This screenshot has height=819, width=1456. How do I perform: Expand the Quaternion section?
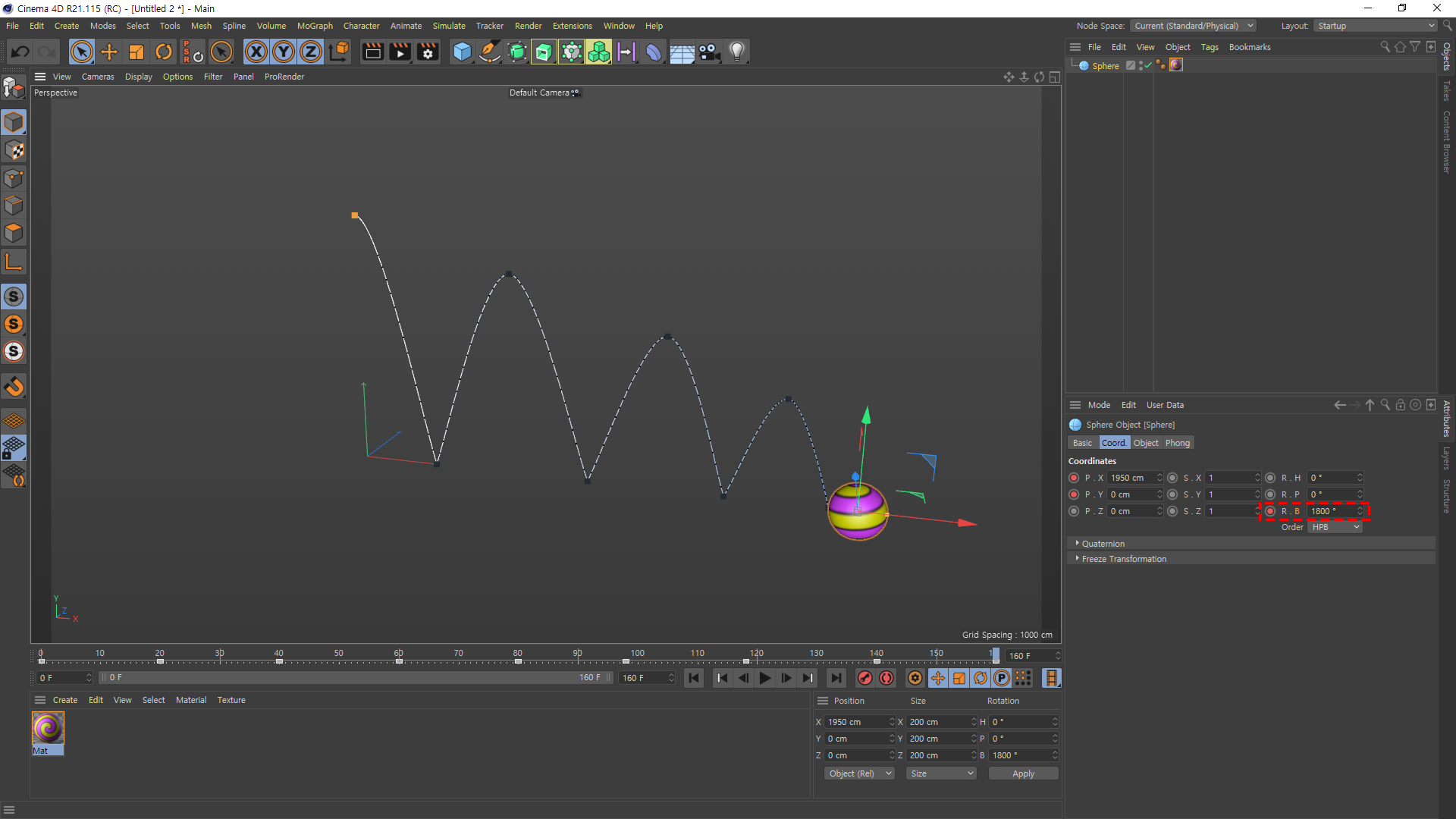click(x=1103, y=544)
